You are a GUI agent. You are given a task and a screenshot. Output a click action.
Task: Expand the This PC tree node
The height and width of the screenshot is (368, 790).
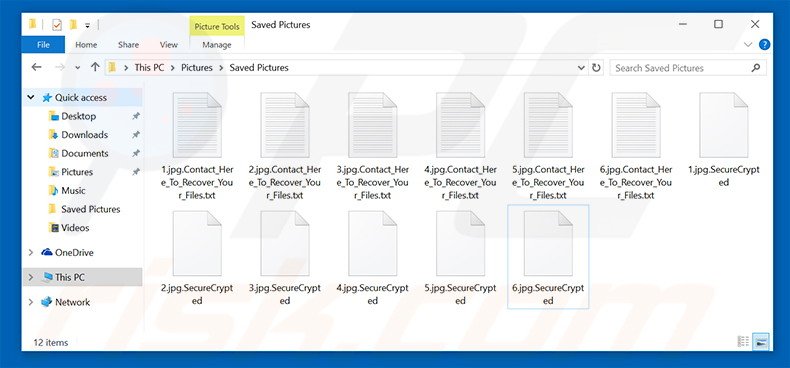pyautogui.click(x=31, y=277)
